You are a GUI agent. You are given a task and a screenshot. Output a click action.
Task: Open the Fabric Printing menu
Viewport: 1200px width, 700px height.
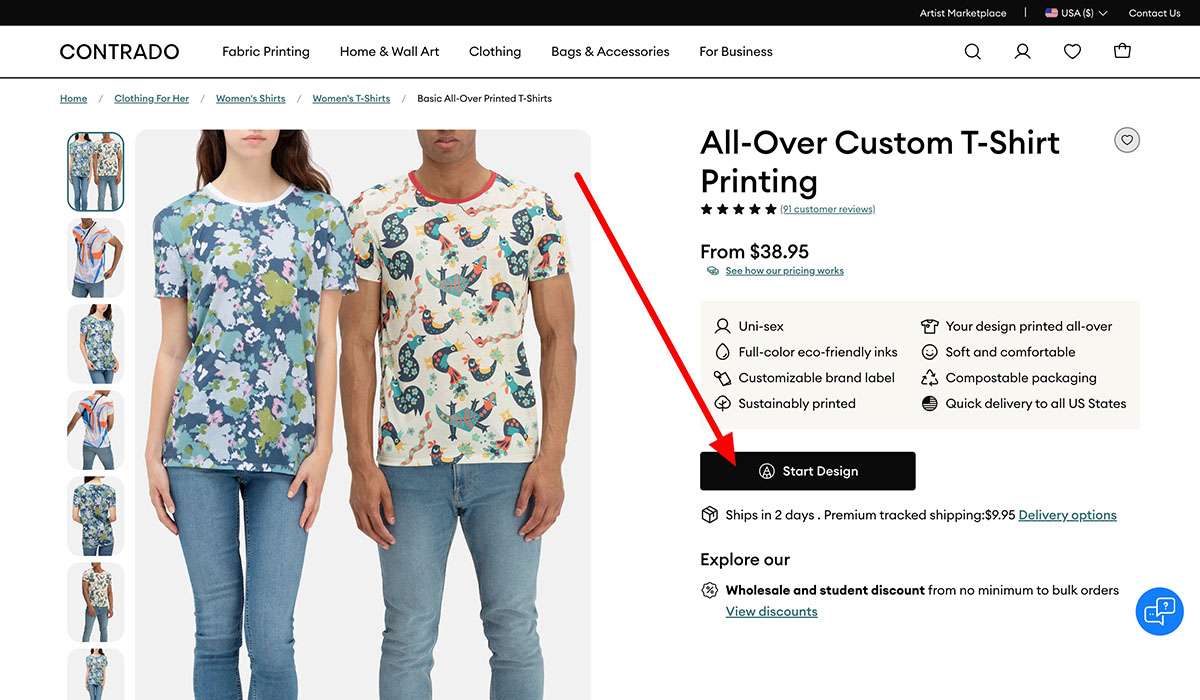pos(266,52)
